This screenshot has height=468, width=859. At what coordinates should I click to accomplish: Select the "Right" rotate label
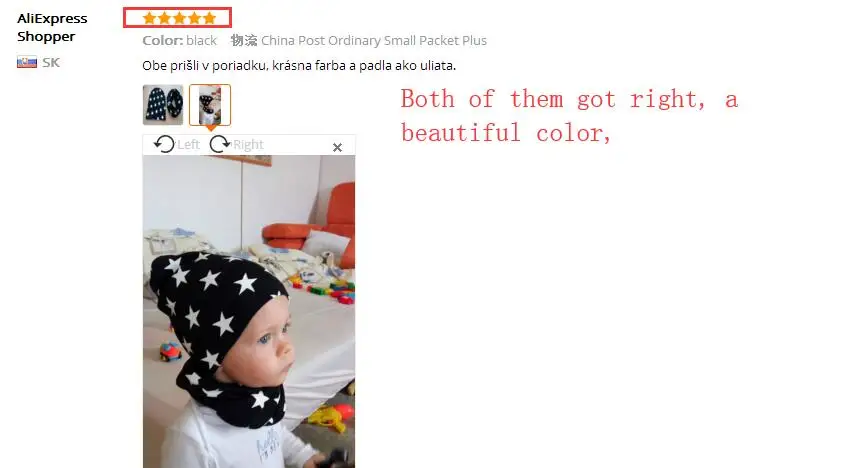tap(248, 145)
